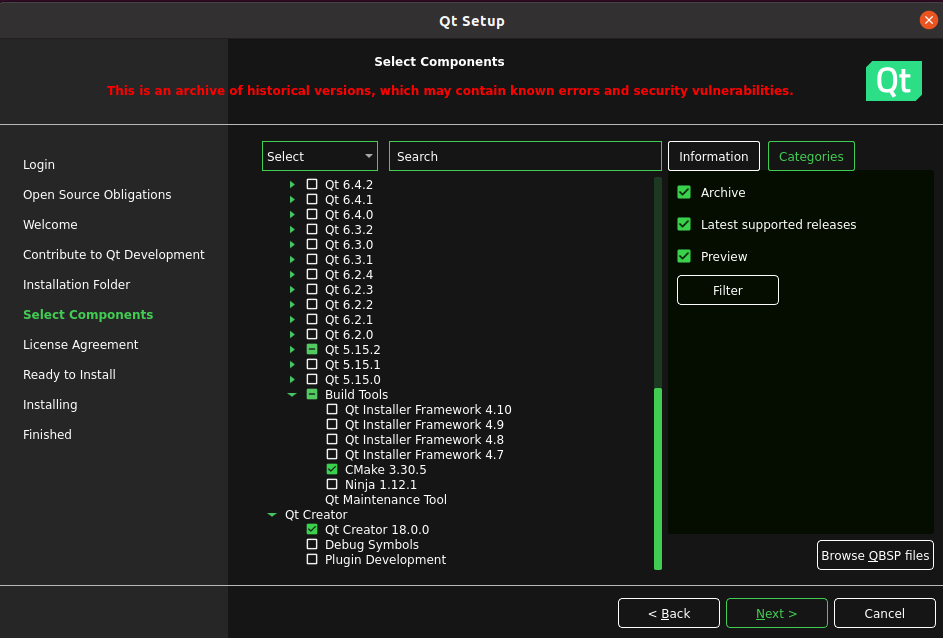Image resolution: width=943 pixels, height=638 pixels.
Task: Select the Qt 6.2.2 row
Action: (349, 305)
